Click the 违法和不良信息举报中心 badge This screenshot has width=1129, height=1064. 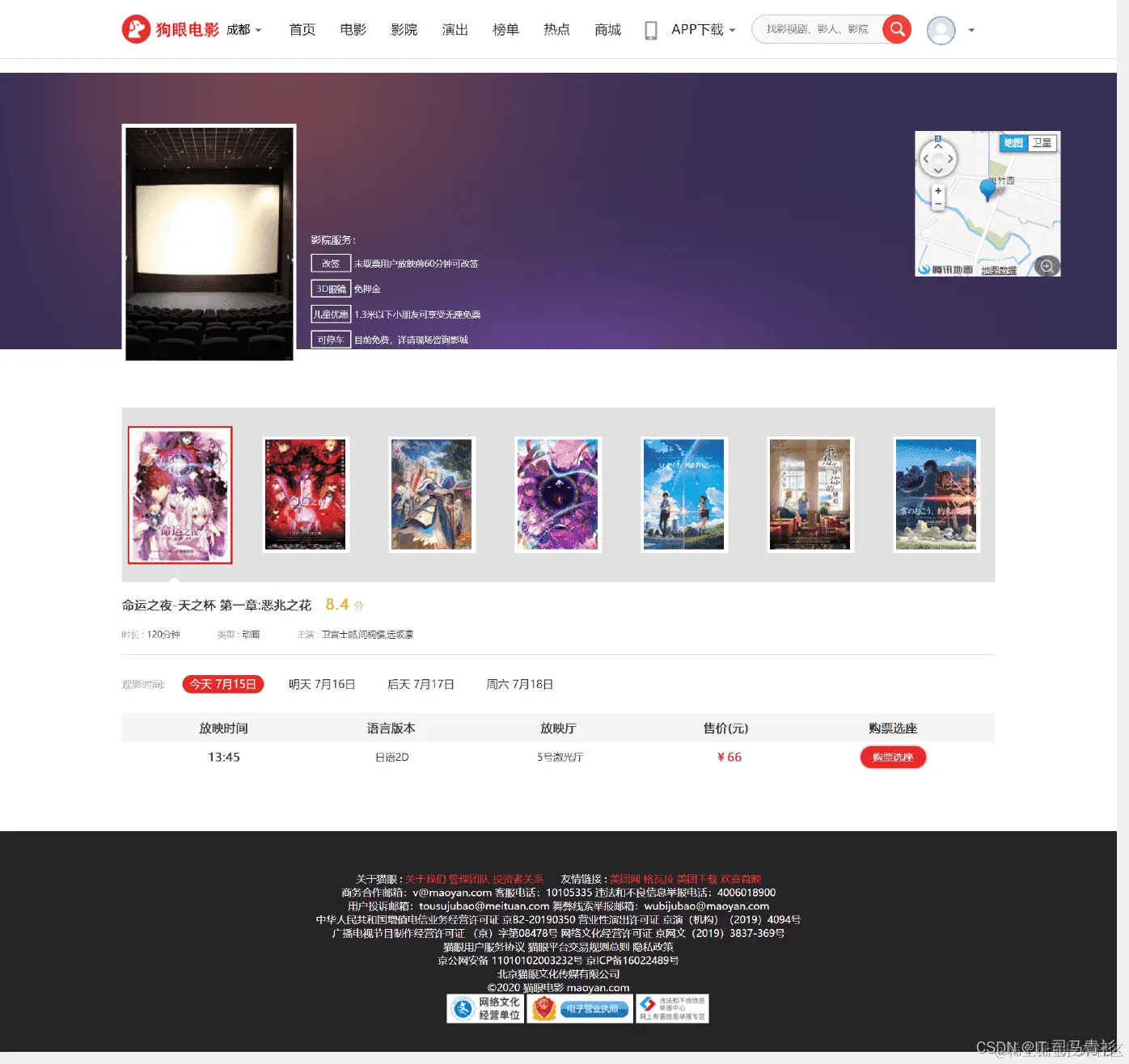[x=672, y=1008]
